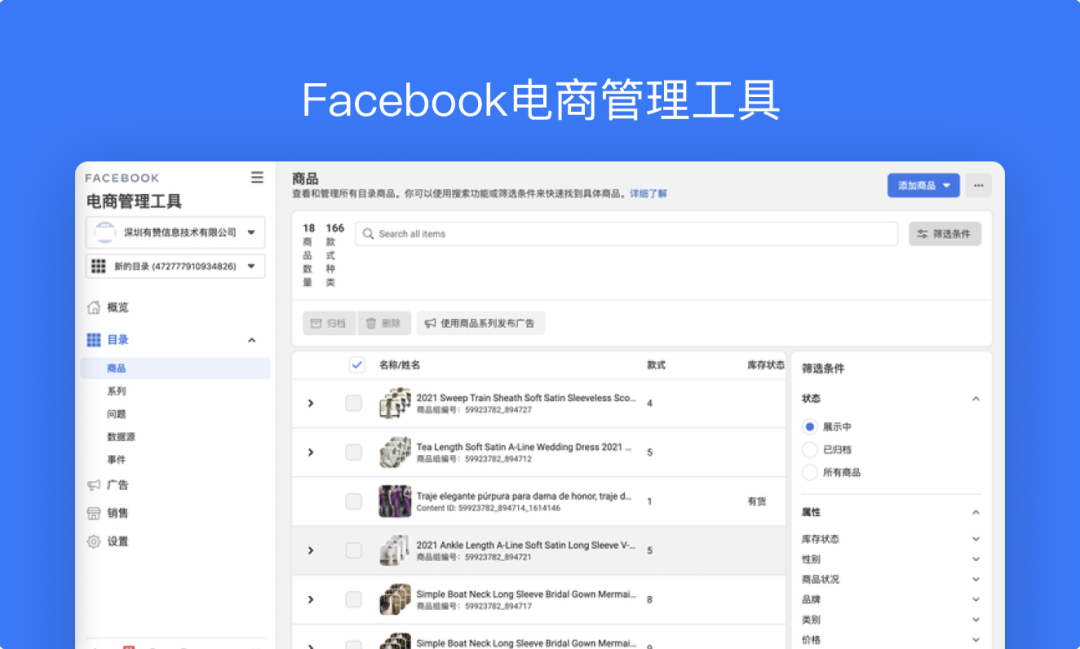Focus the Search all items field
This screenshot has height=649, width=1080.
coord(627,234)
